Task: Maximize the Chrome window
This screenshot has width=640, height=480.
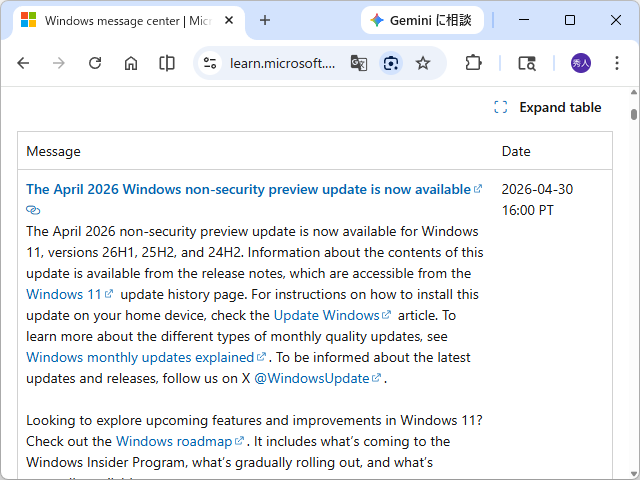Action: [x=570, y=20]
